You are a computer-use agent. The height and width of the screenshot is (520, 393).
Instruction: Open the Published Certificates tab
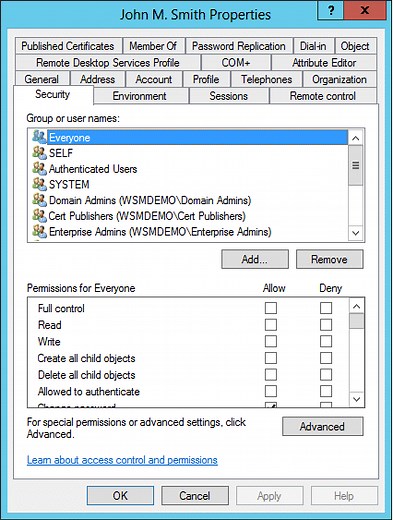pos(68,46)
